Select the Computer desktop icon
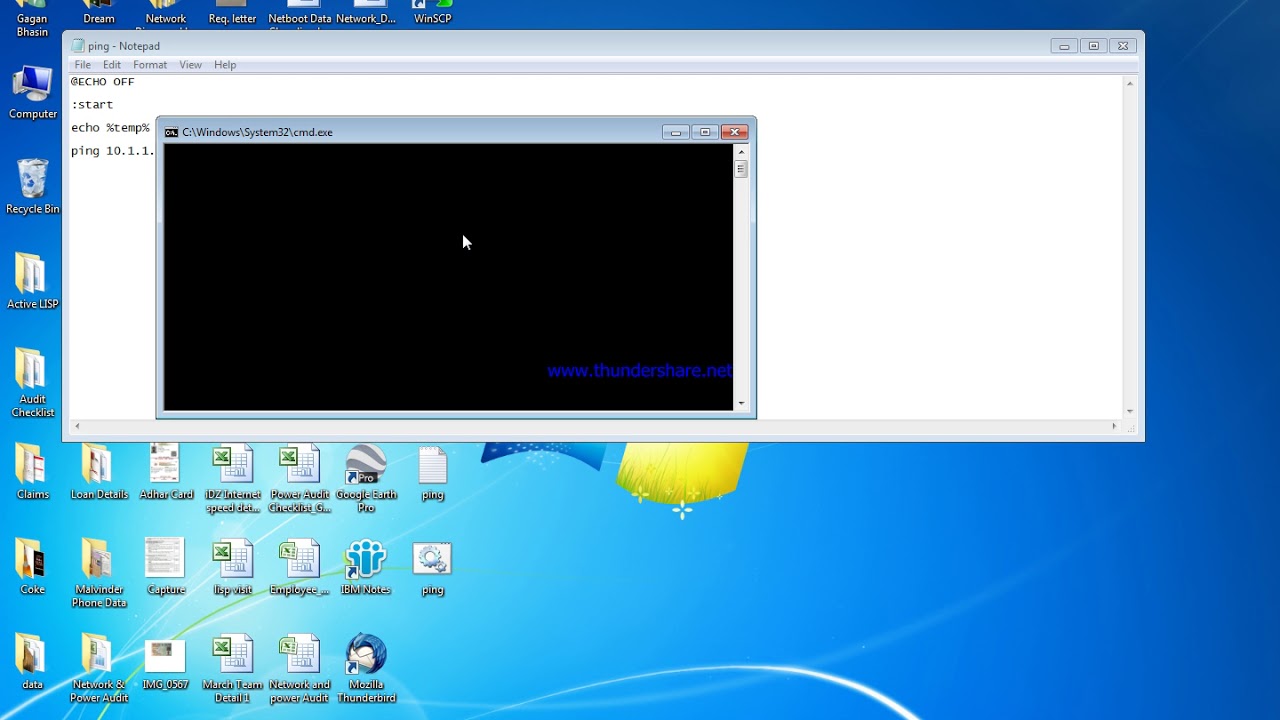This screenshot has height=720, width=1280. click(x=32, y=93)
